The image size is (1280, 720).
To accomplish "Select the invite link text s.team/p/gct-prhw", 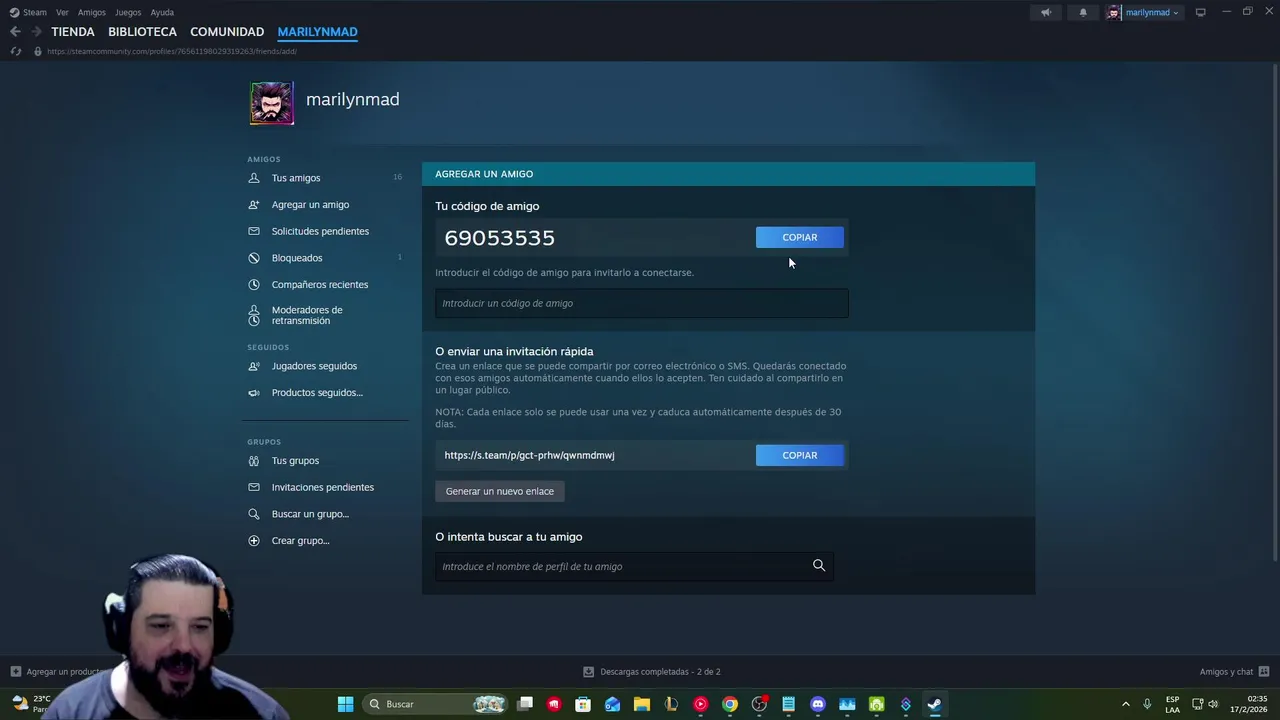I will pos(529,455).
